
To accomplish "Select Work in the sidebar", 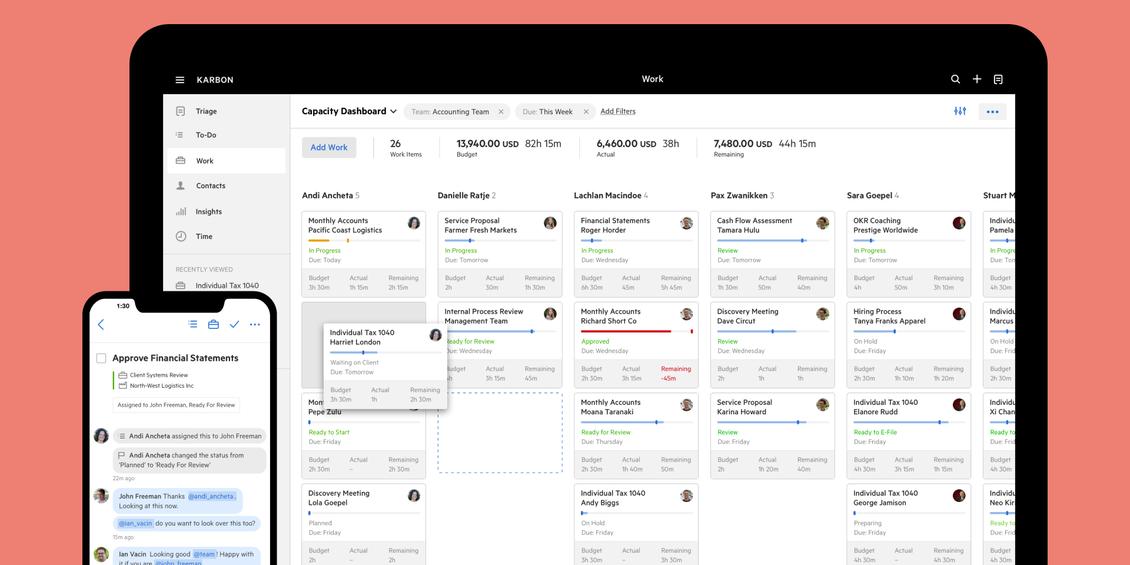I will [226, 161].
